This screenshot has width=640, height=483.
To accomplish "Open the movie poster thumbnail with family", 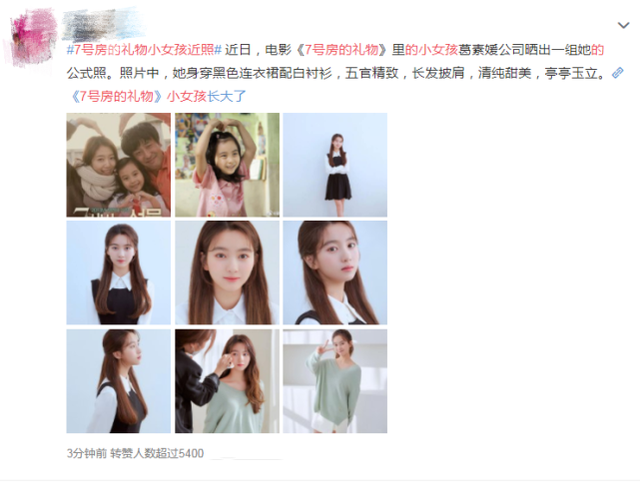I will 119,165.
